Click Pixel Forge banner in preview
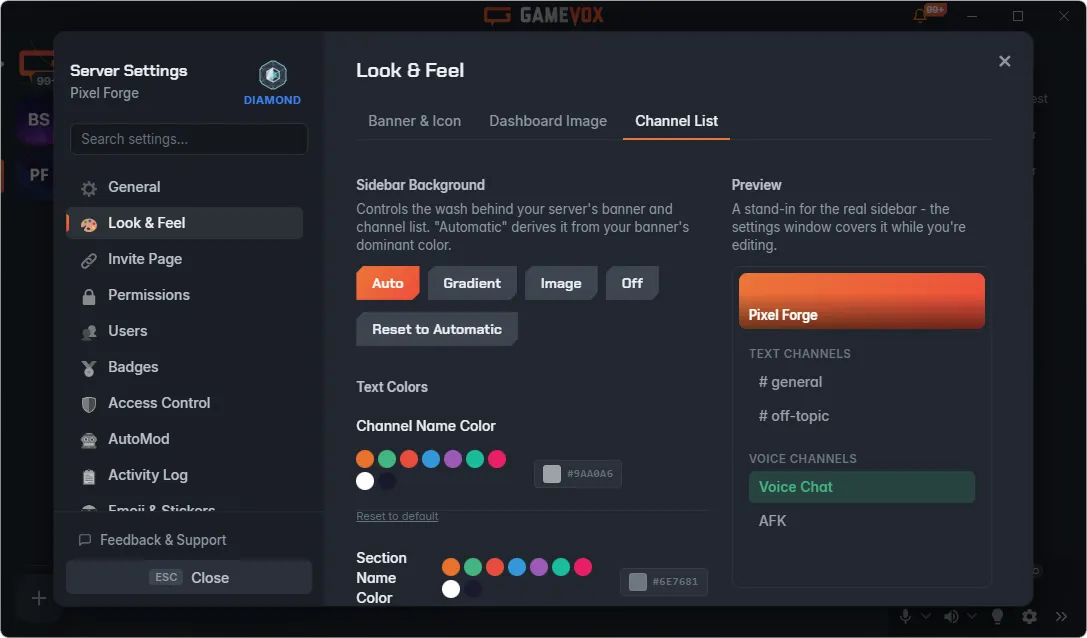1087x638 pixels. 862,301
